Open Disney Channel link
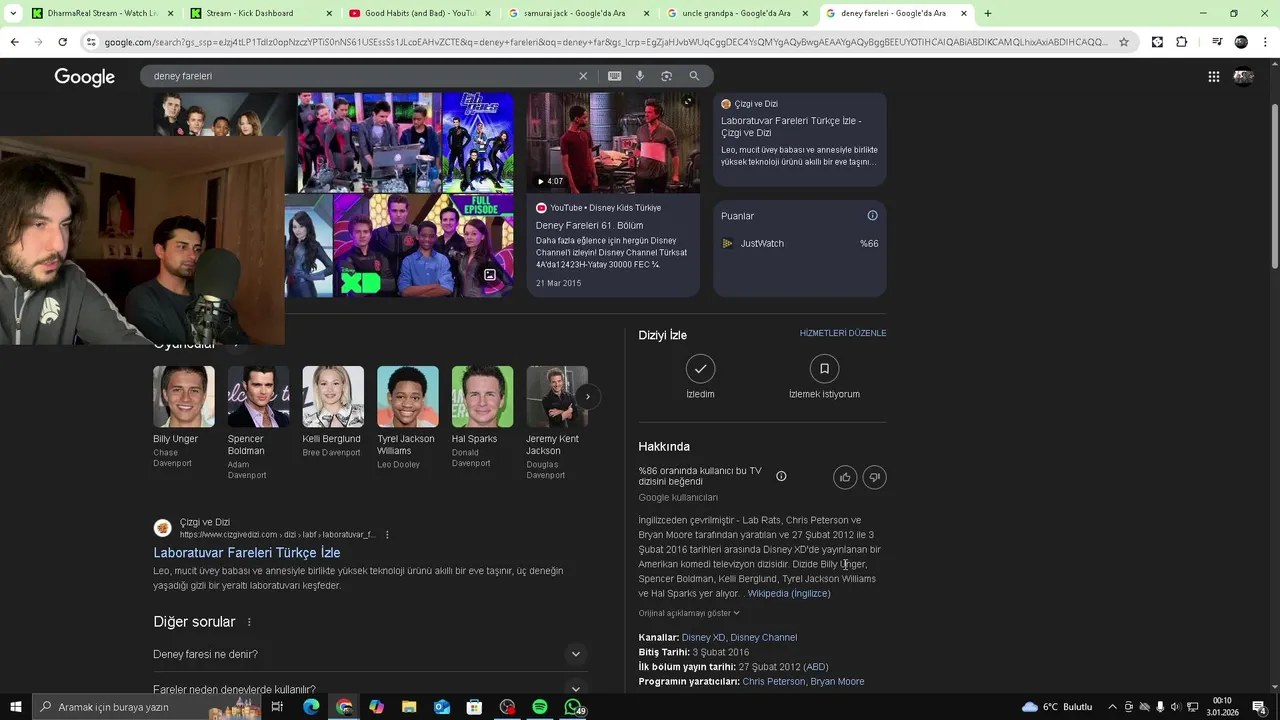This screenshot has width=1280, height=720. tap(763, 637)
